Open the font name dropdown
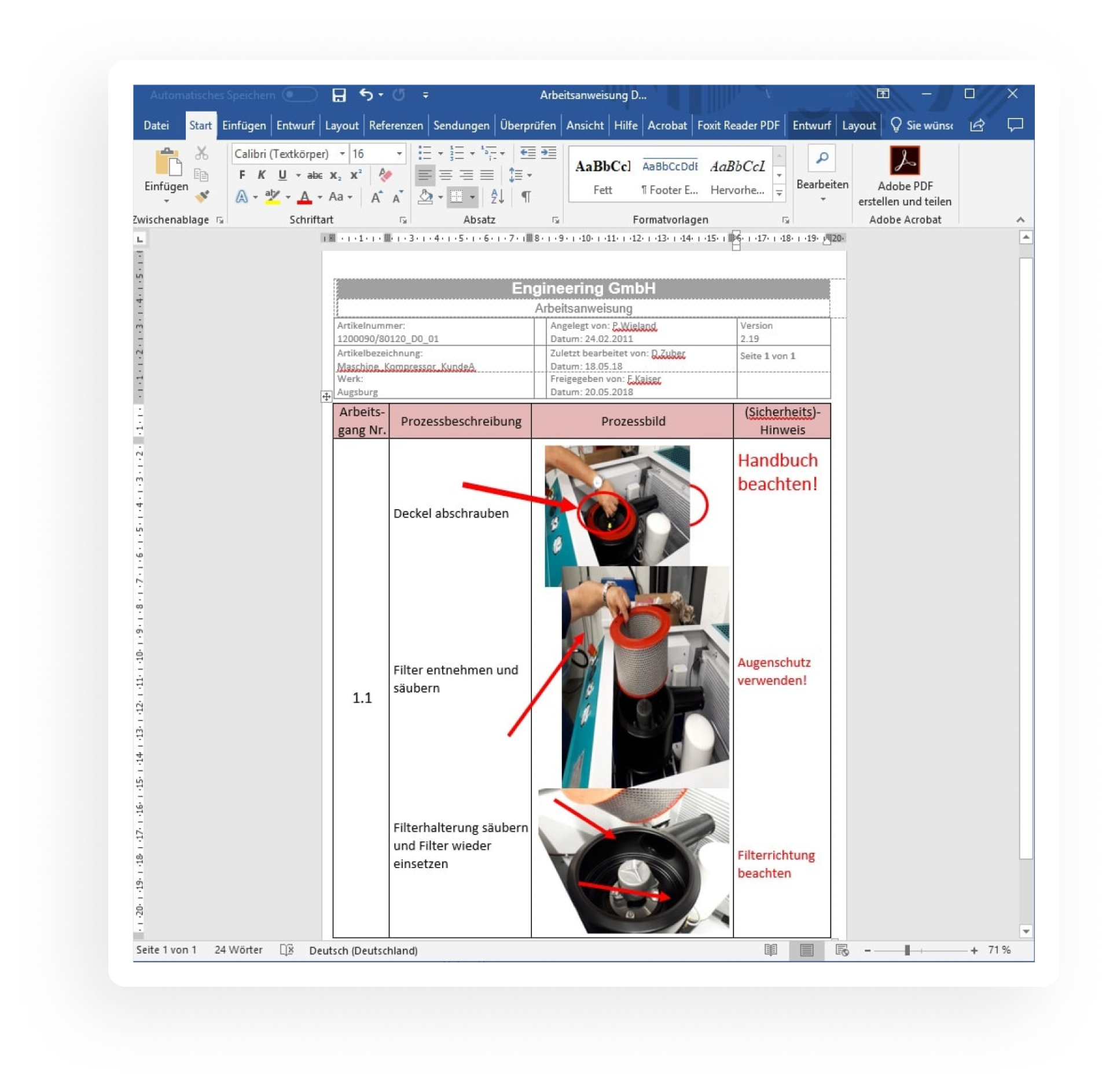This screenshot has width=1117, height=1092. [342, 153]
